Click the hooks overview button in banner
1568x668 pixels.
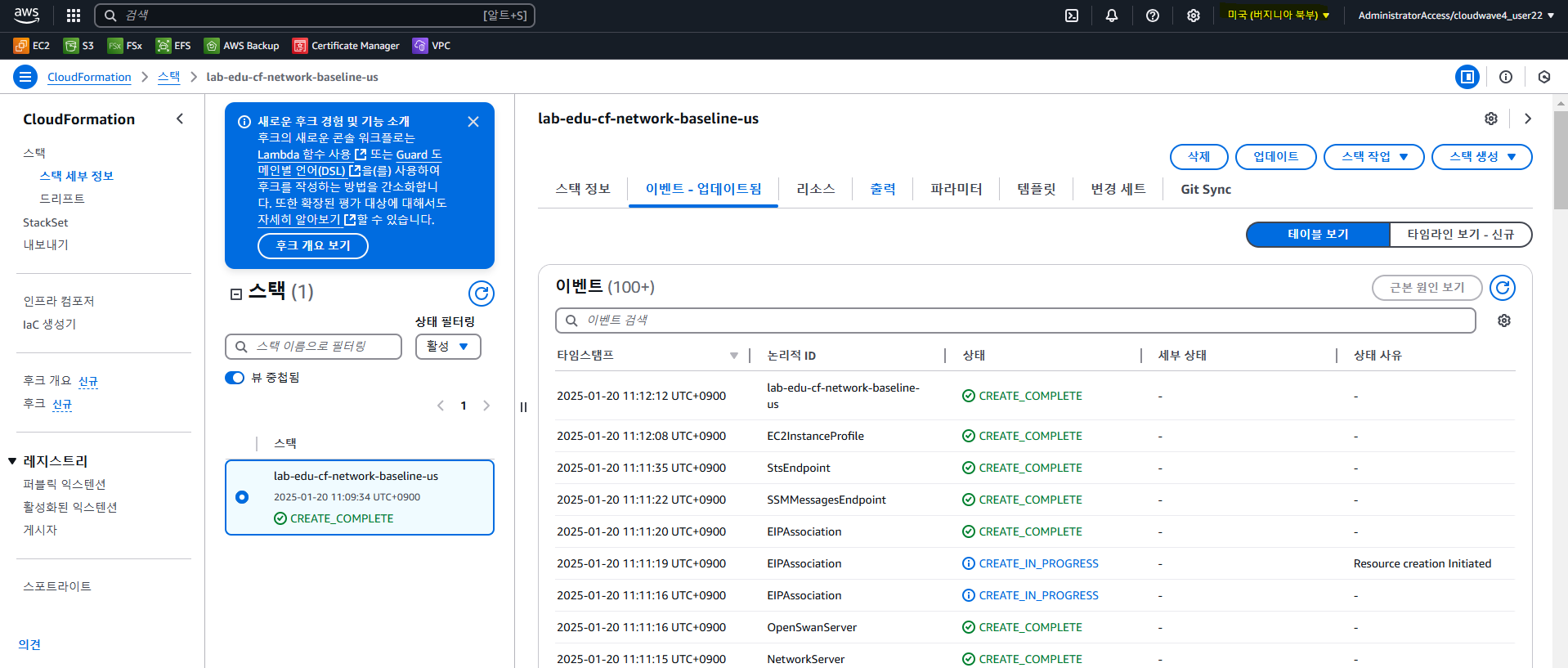[313, 246]
